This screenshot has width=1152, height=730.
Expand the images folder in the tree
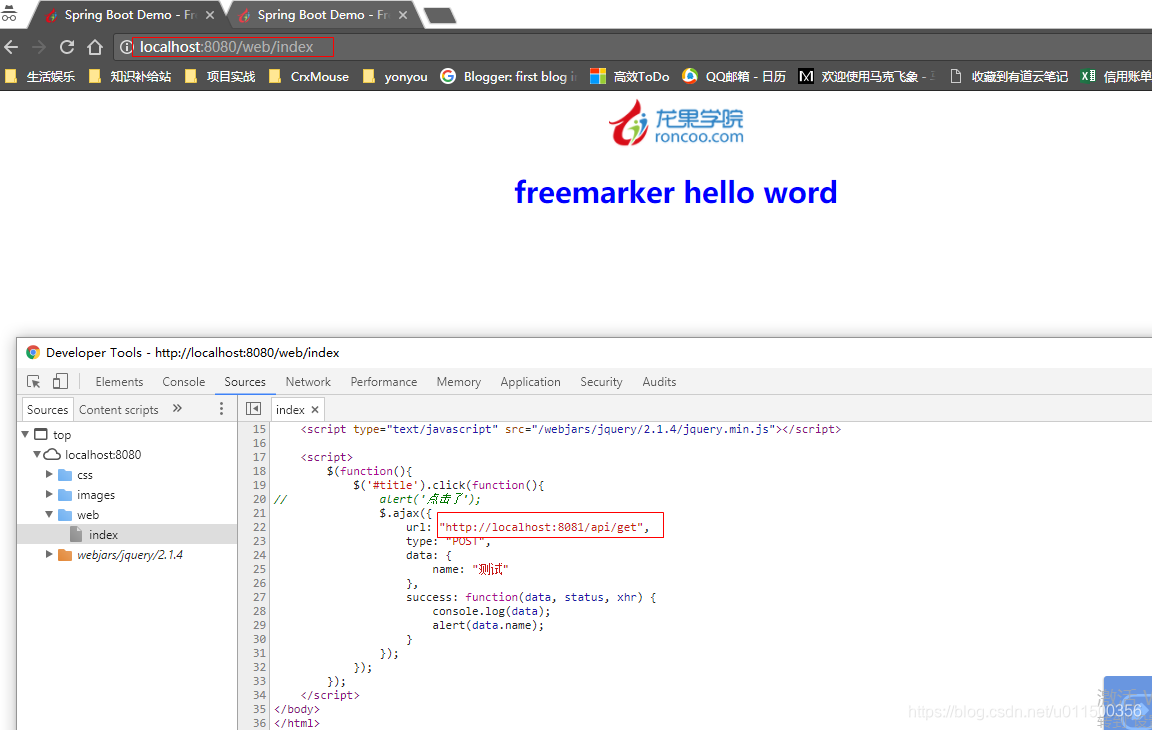pyautogui.click(x=48, y=494)
